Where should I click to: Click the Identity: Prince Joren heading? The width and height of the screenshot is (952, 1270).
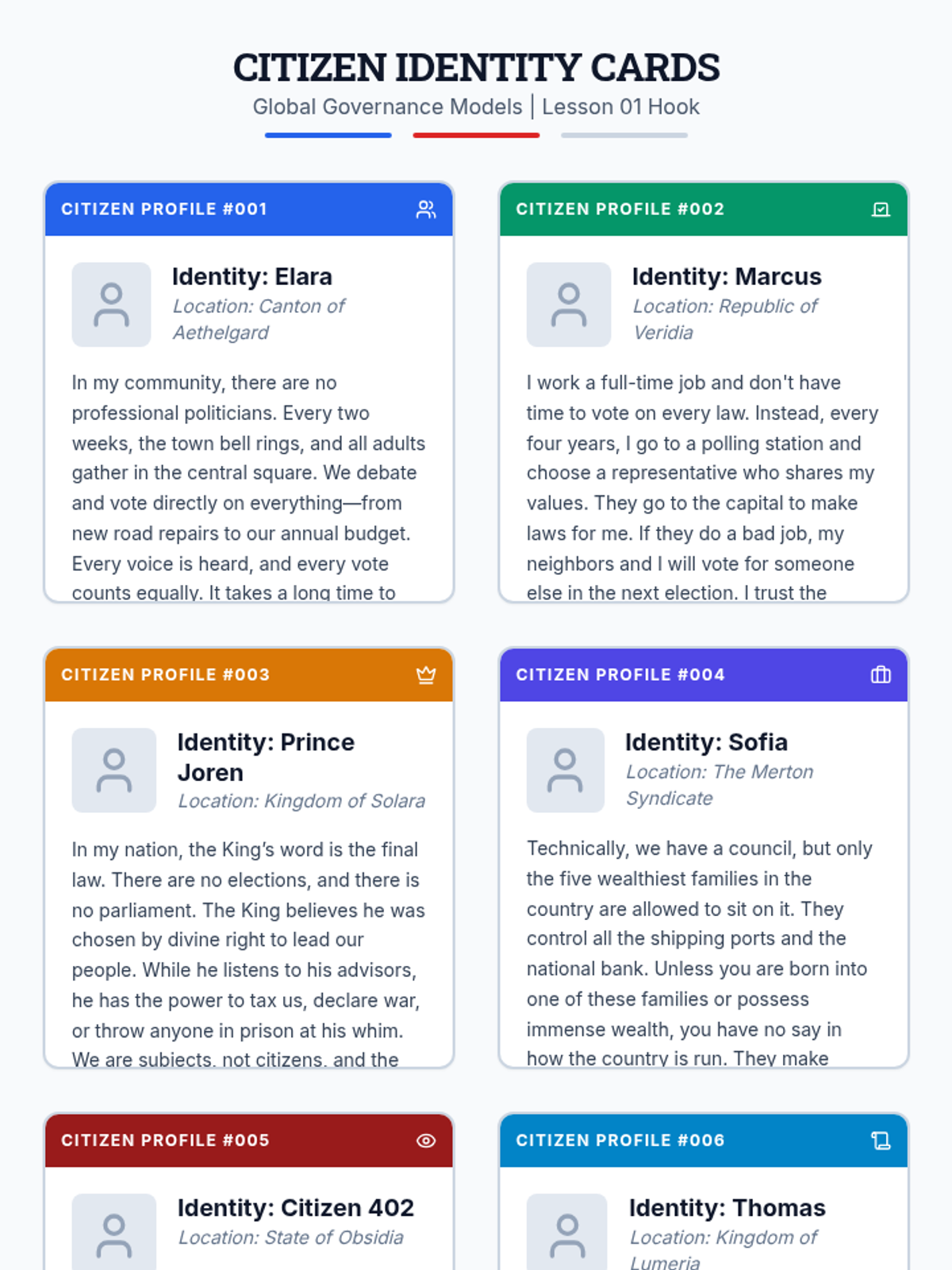[265, 756]
